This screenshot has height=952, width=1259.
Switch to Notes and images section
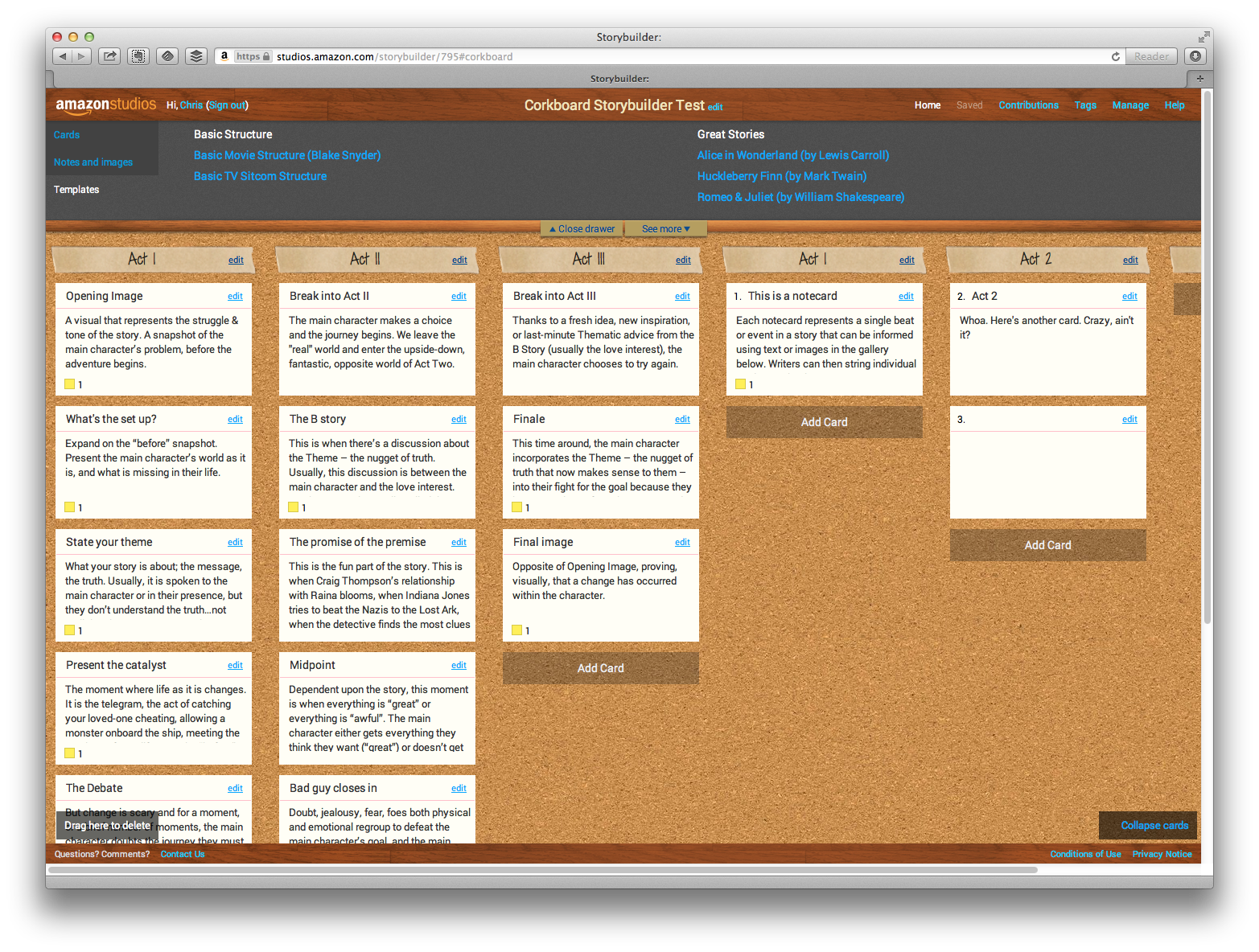click(93, 162)
